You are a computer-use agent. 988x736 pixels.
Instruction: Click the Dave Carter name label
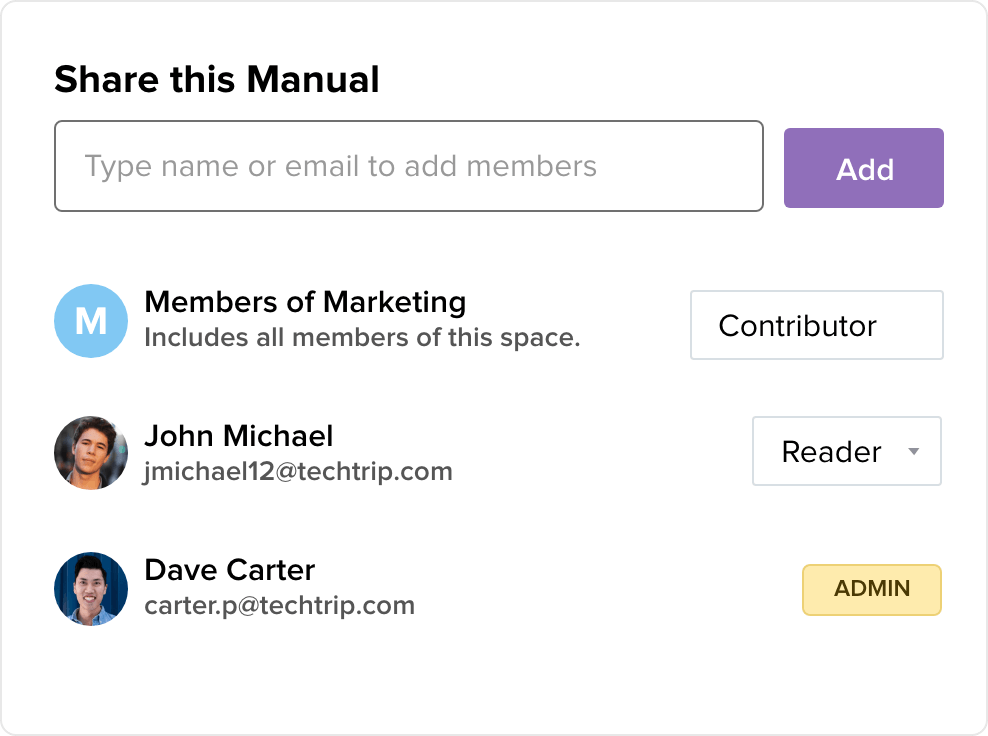[x=230, y=570]
